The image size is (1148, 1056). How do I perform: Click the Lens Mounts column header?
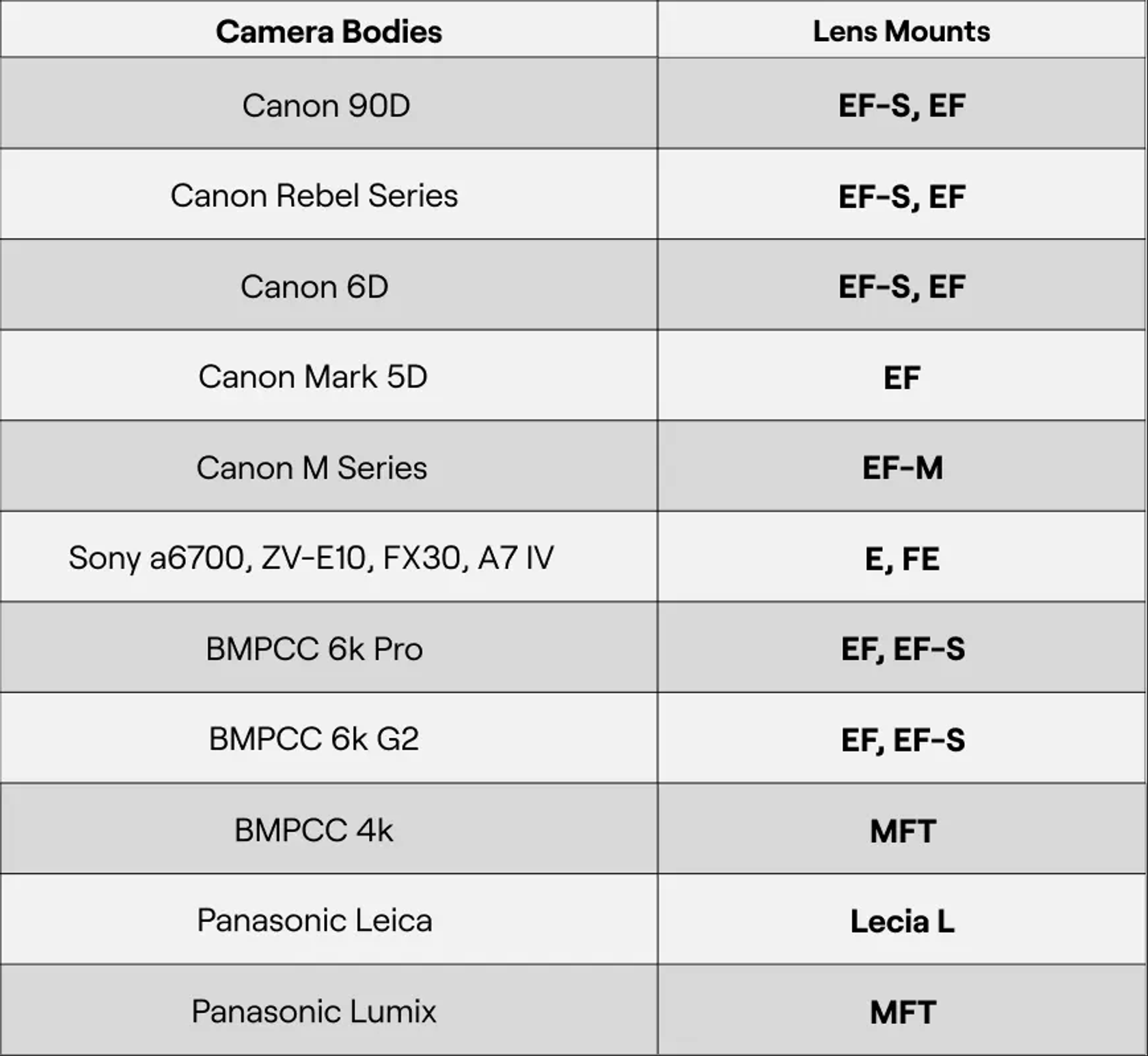tap(901, 31)
